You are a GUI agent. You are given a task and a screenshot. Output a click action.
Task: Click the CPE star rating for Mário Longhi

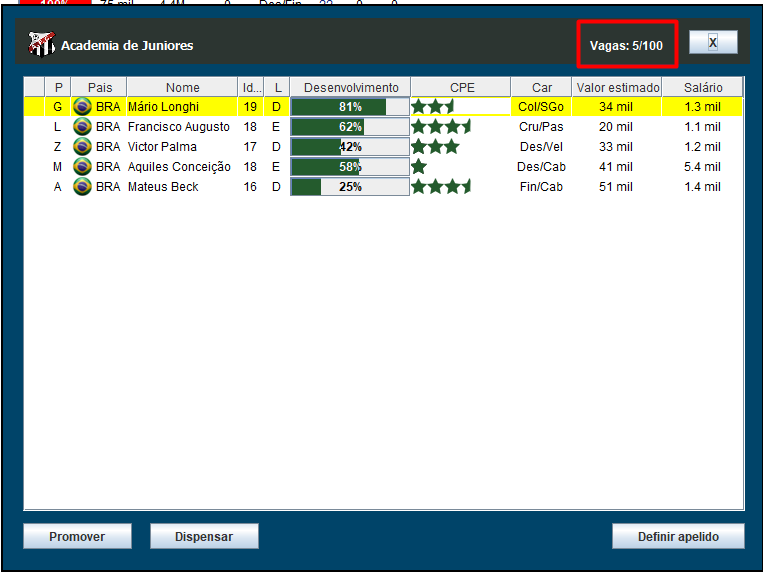433,107
